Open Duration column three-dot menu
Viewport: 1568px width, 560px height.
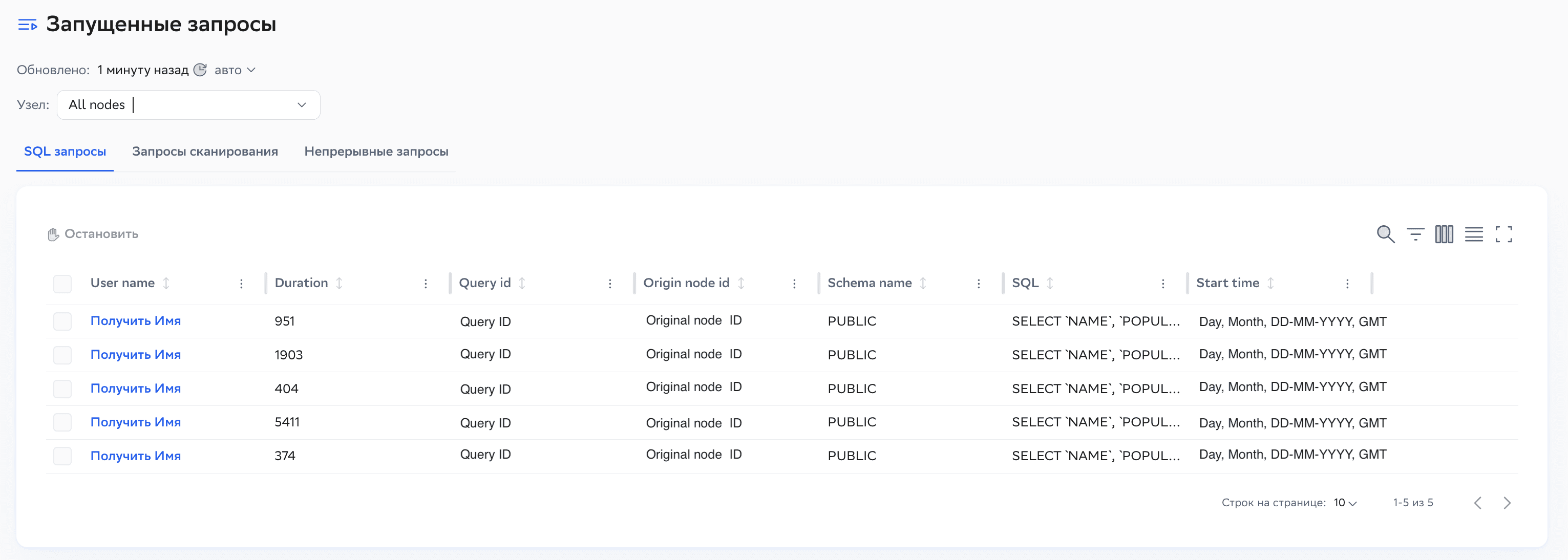(x=426, y=284)
